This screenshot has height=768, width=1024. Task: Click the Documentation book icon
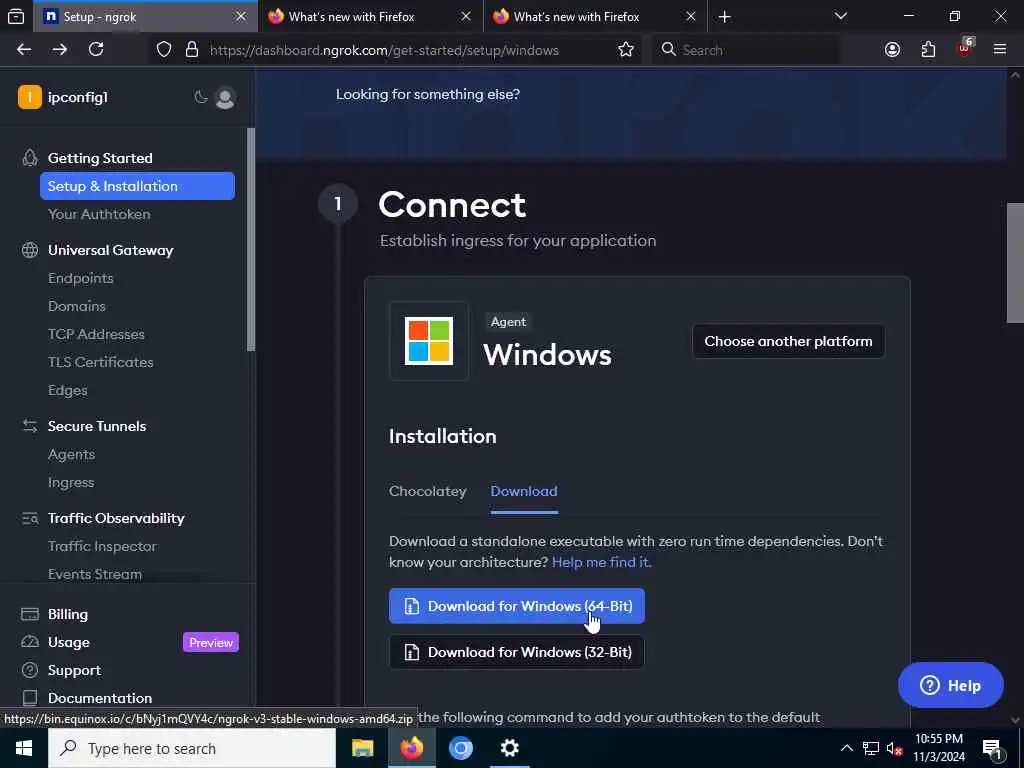coord(30,697)
